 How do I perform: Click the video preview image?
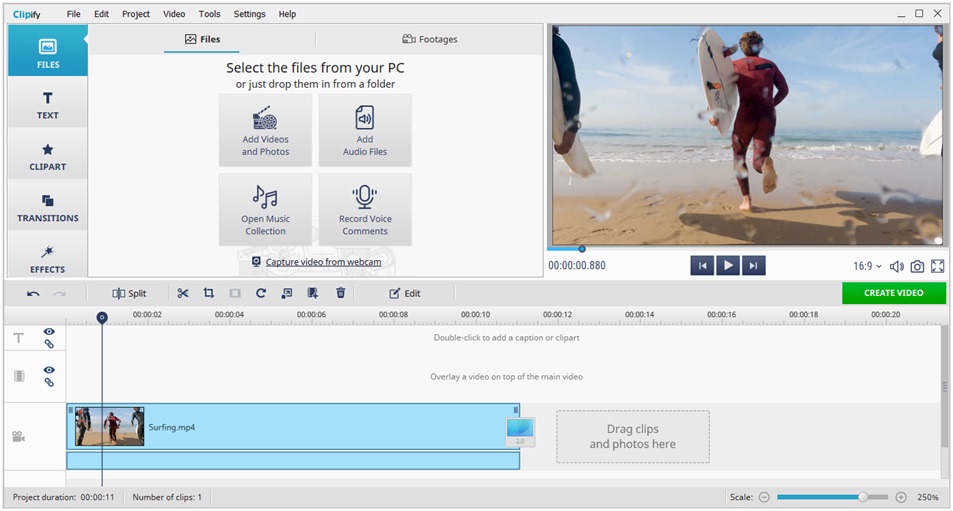747,135
